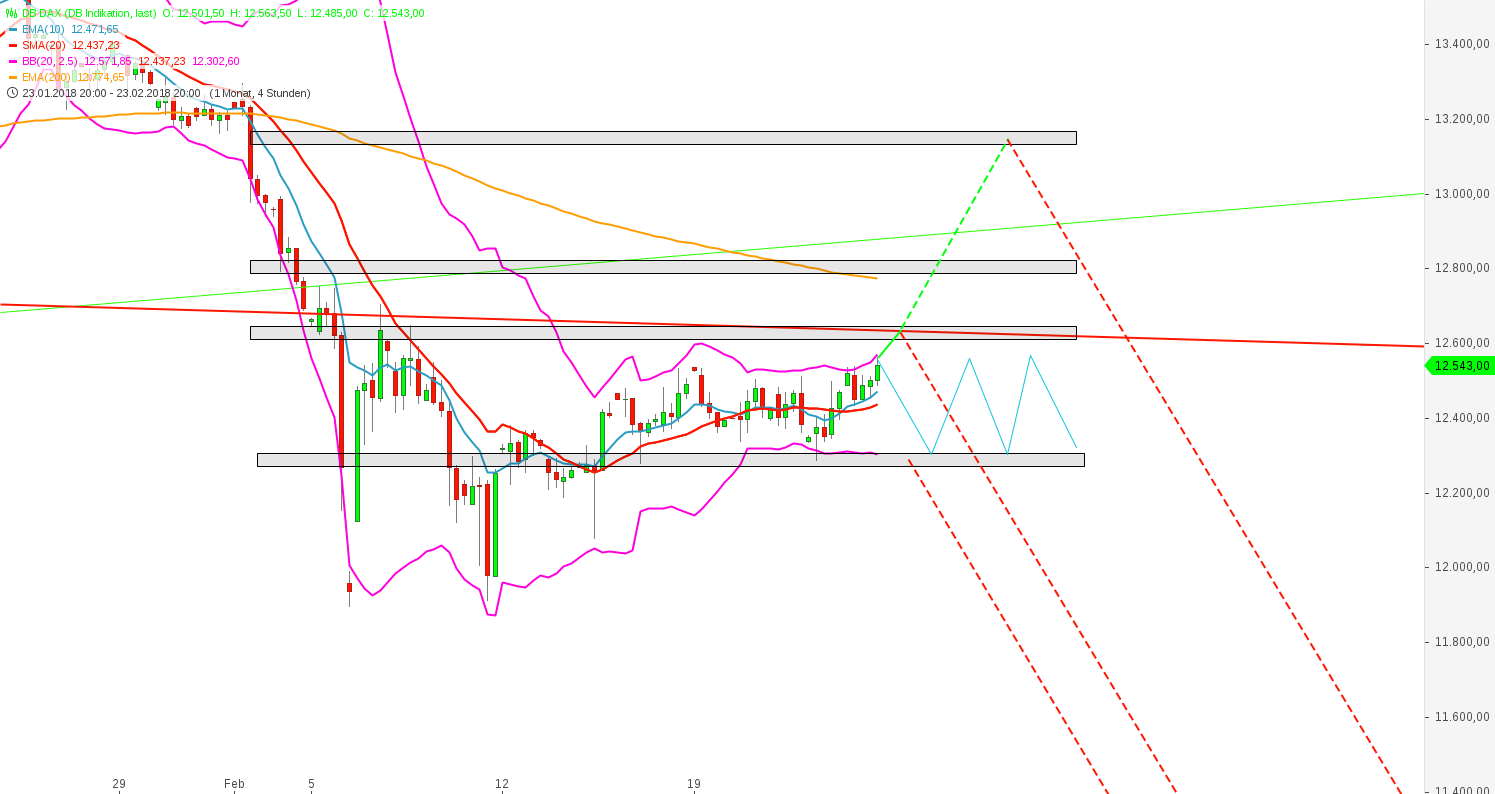This screenshot has width=1495, height=794.
Task: Click the Feb label on the time axis
Action: (235, 785)
